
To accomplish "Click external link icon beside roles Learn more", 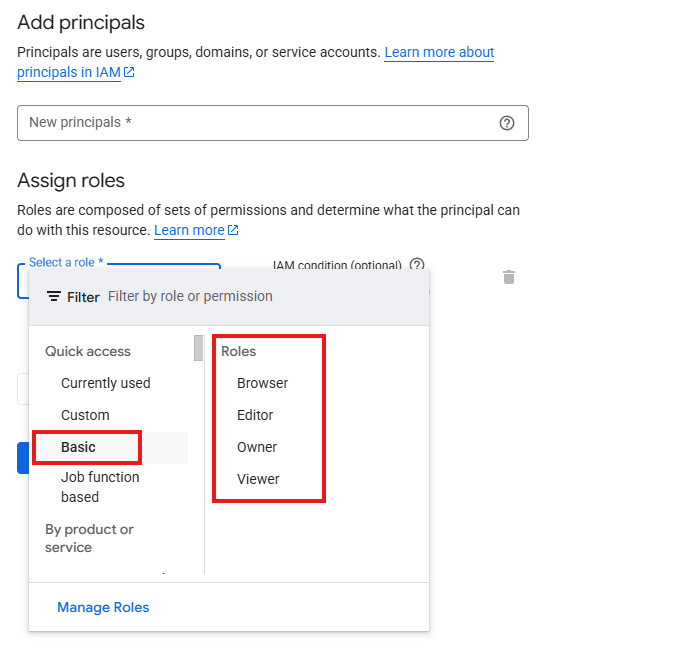I will (x=233, y=230).
